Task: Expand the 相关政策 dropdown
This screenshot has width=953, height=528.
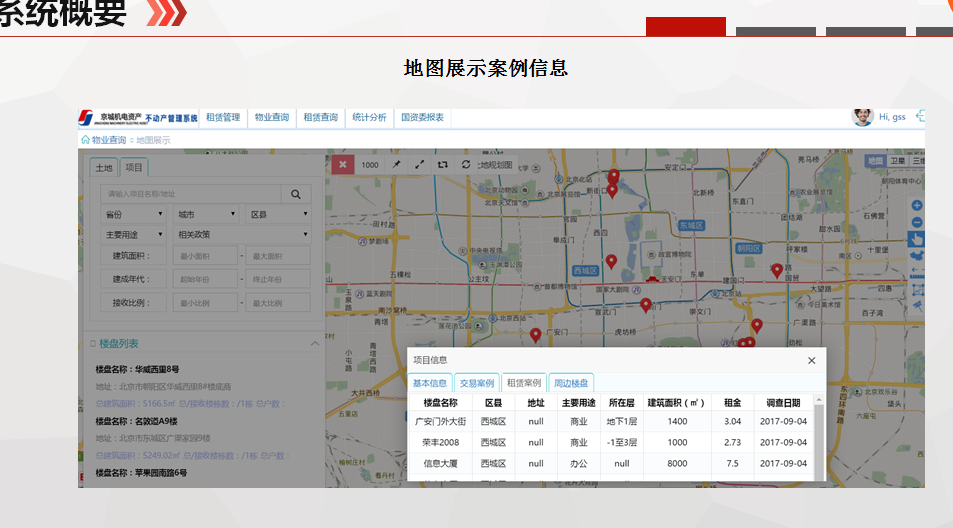Action: [x=241, y=234]
